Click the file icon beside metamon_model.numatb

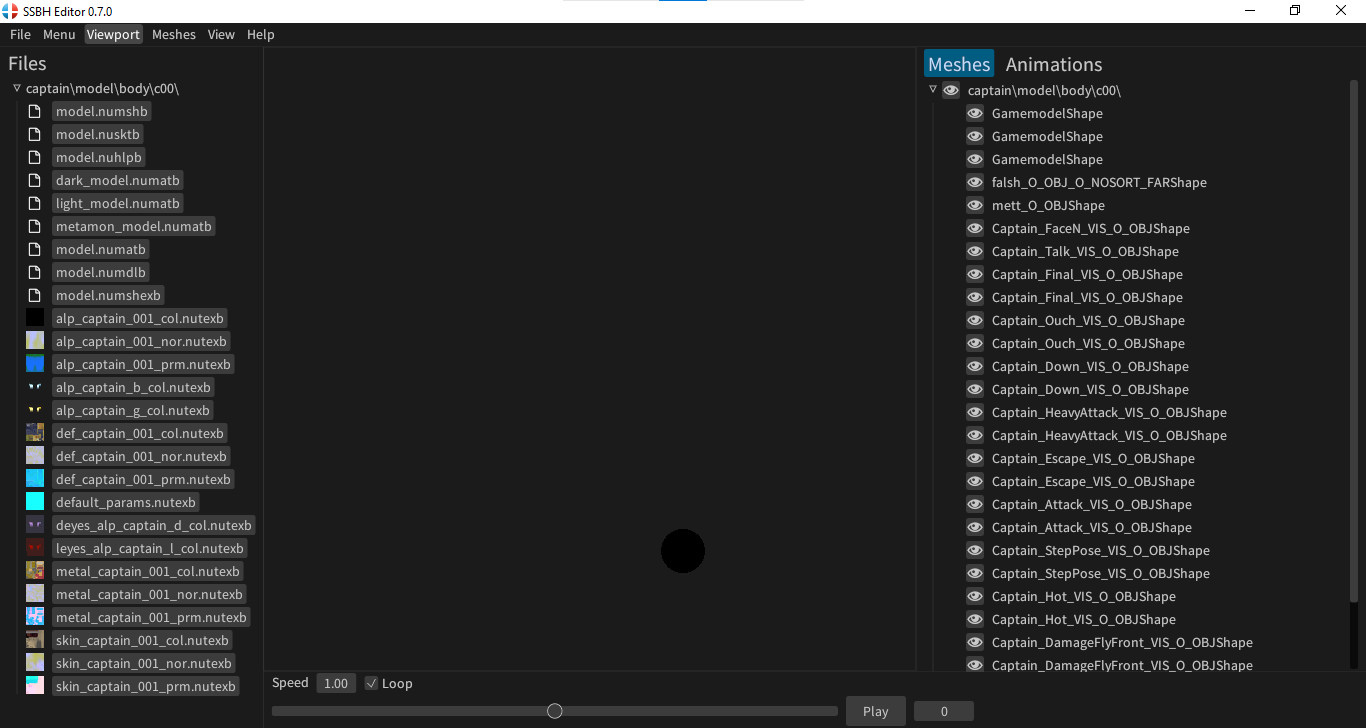[x=35, y=226]
